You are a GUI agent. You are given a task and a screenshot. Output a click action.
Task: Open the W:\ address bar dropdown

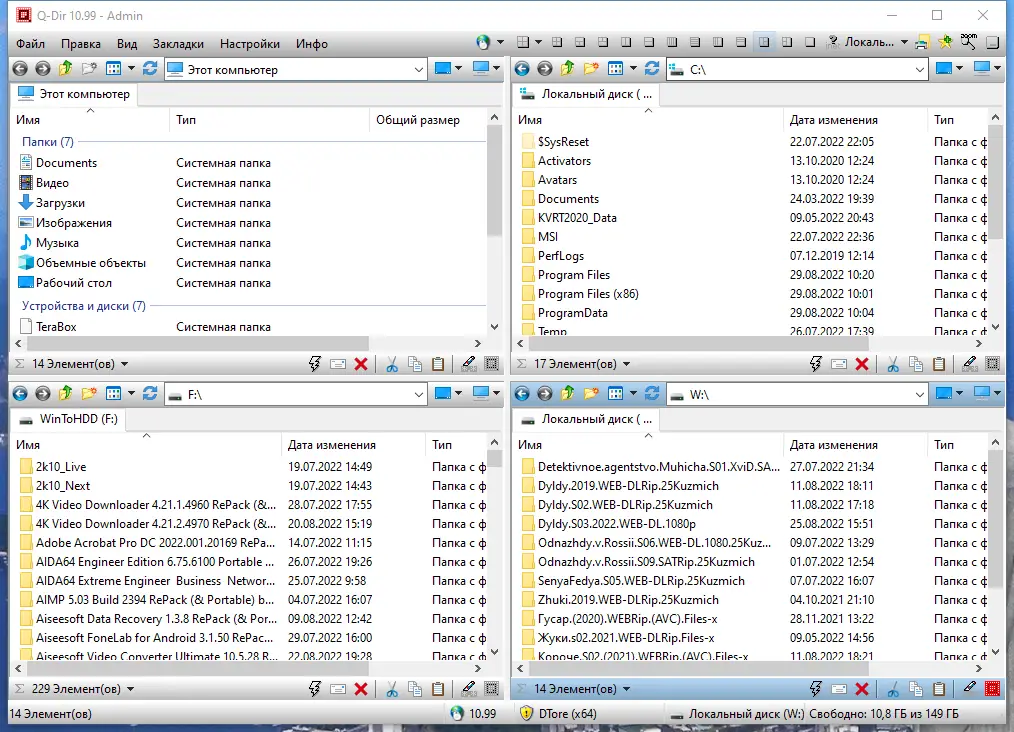tap(920, 394)
